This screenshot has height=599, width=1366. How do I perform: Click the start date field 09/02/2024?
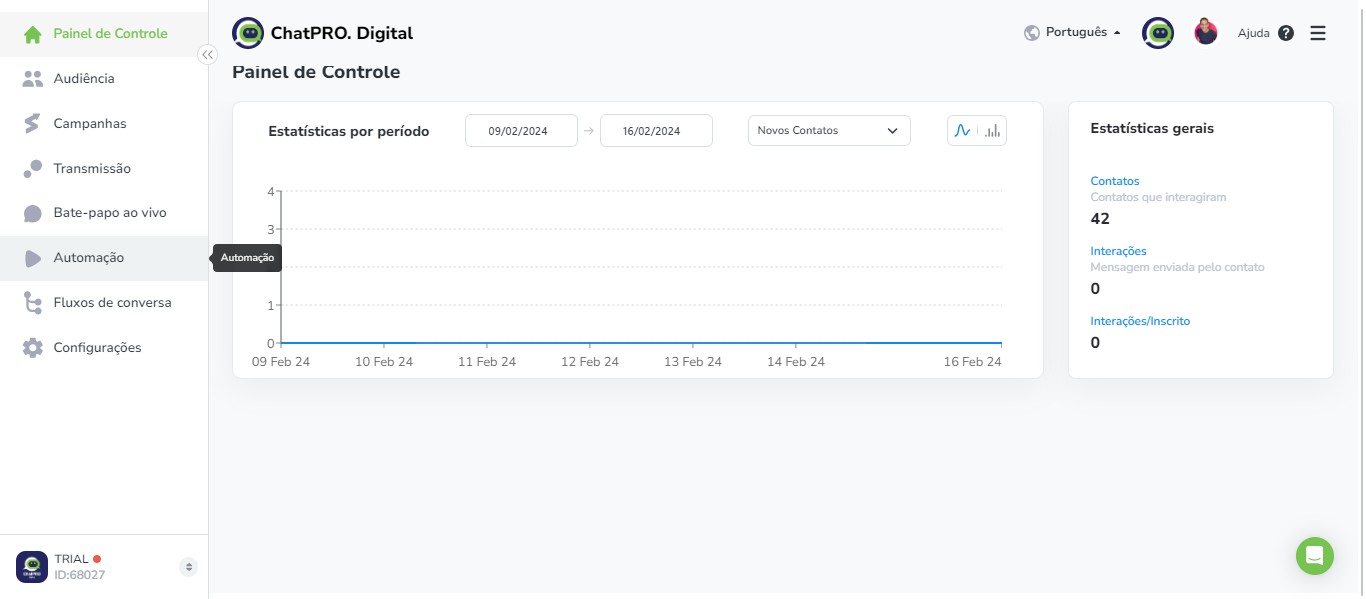(521, 130)
